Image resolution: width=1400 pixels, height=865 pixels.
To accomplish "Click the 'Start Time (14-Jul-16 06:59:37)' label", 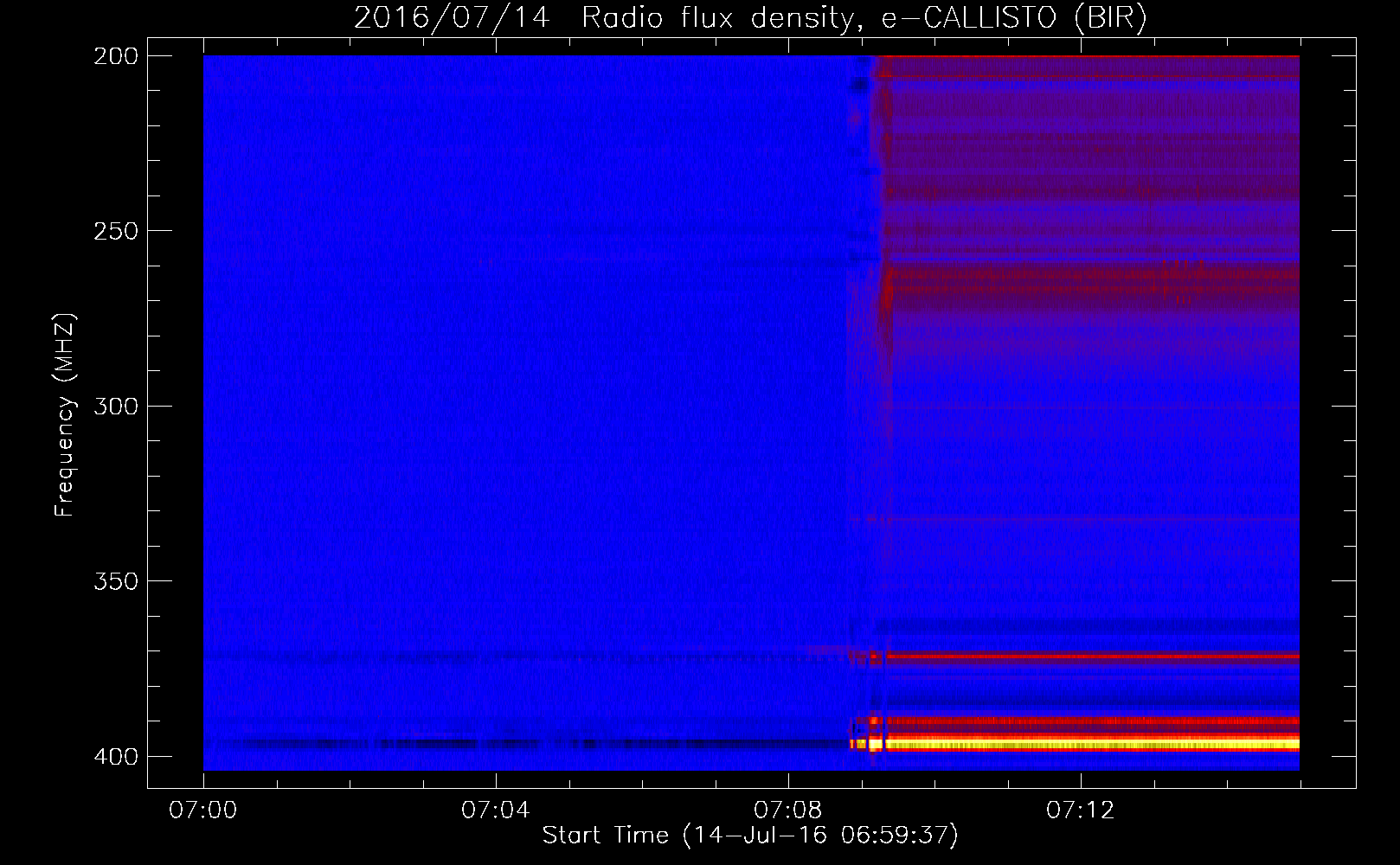I will (x=750, y=836).
